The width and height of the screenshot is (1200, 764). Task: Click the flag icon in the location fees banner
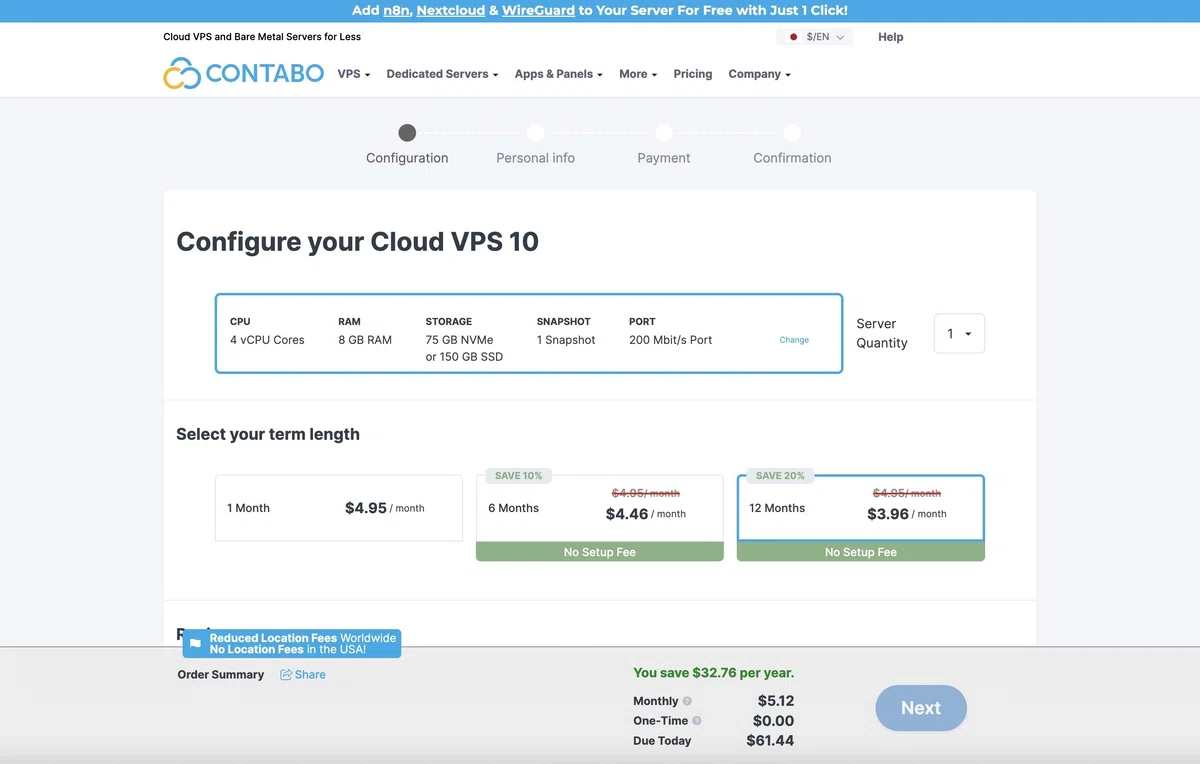point(196,643)
